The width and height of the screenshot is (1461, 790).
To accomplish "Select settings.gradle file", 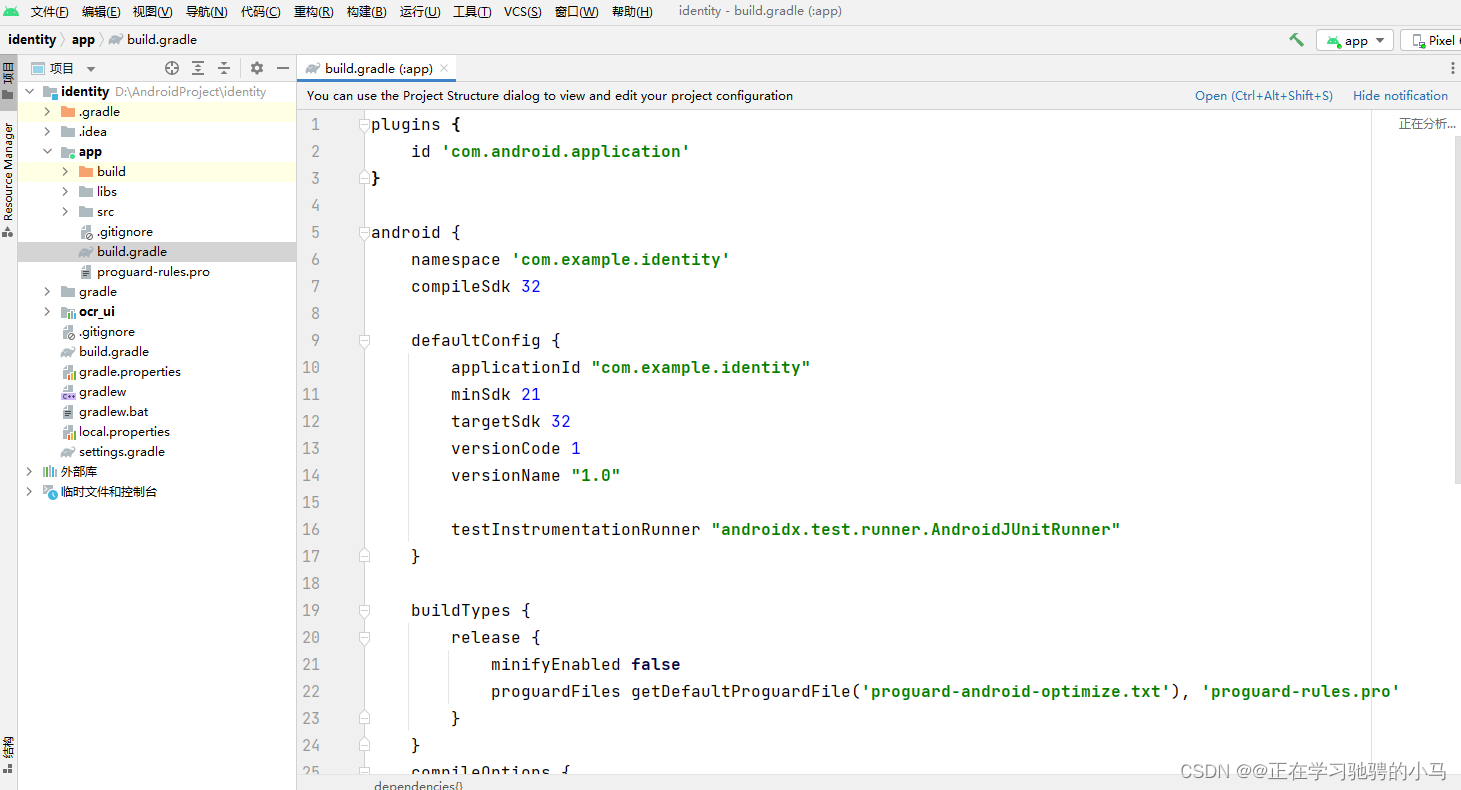I will coord(122,451).
